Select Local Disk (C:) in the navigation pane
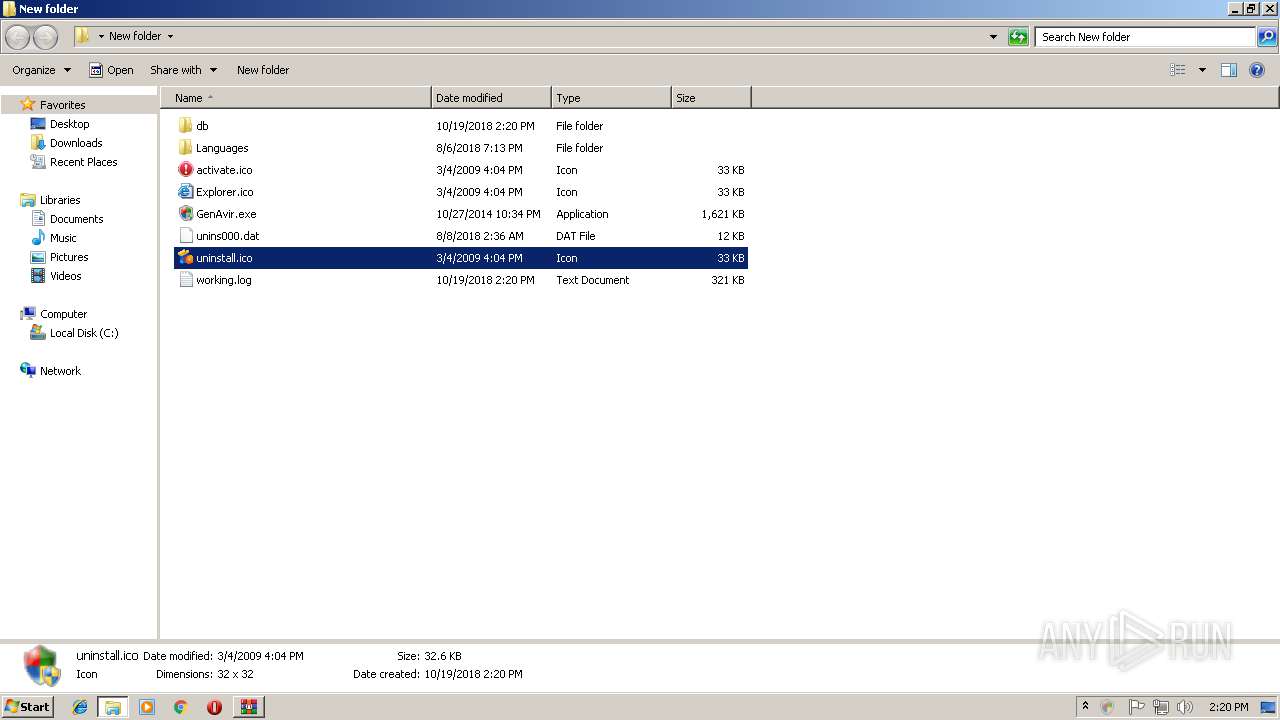 pos(84,333)
